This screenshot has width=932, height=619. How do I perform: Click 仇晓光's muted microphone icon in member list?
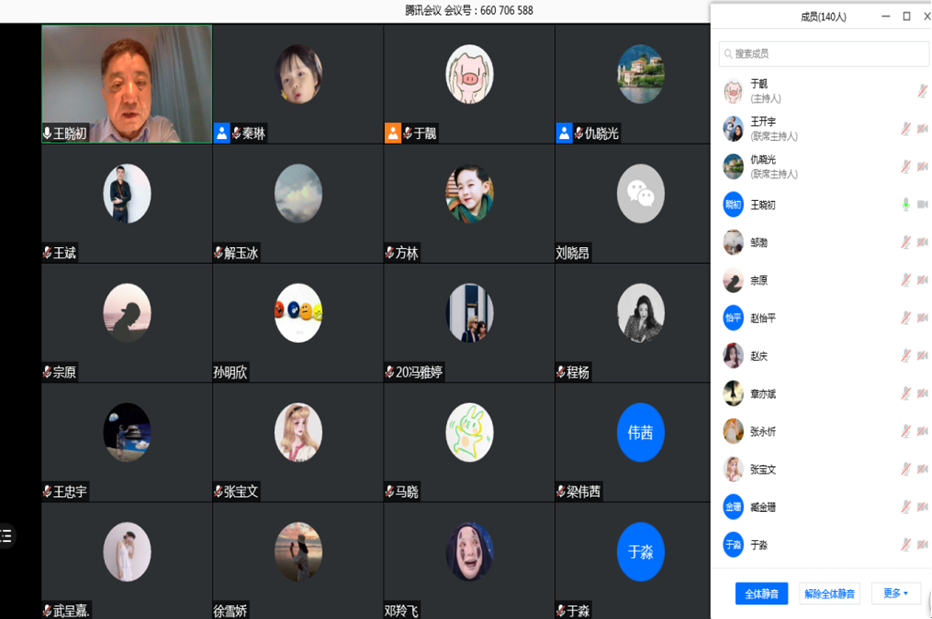906,167
